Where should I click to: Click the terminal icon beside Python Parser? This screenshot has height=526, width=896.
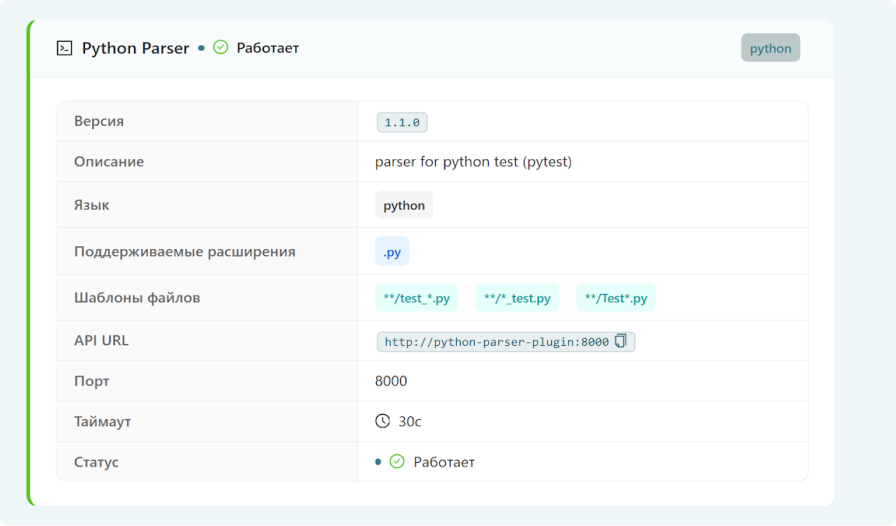click(65, 48)
